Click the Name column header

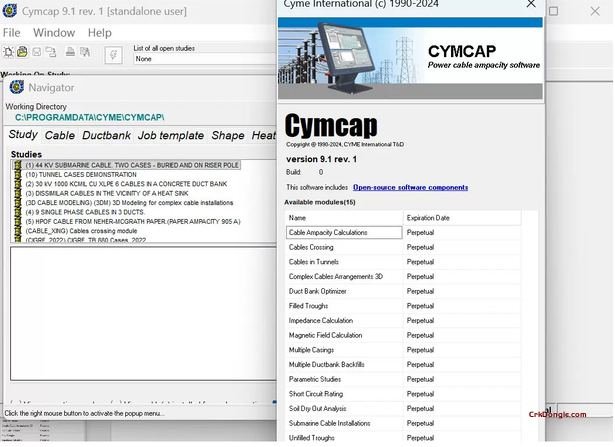(344, 218)
